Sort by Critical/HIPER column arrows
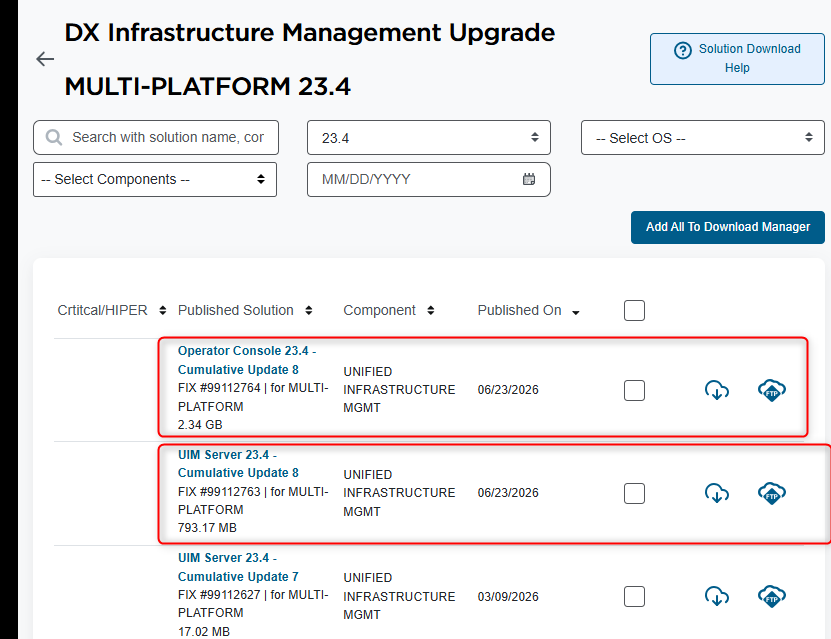Viewport: 831px width, 639px height. (x=163, y=310)
